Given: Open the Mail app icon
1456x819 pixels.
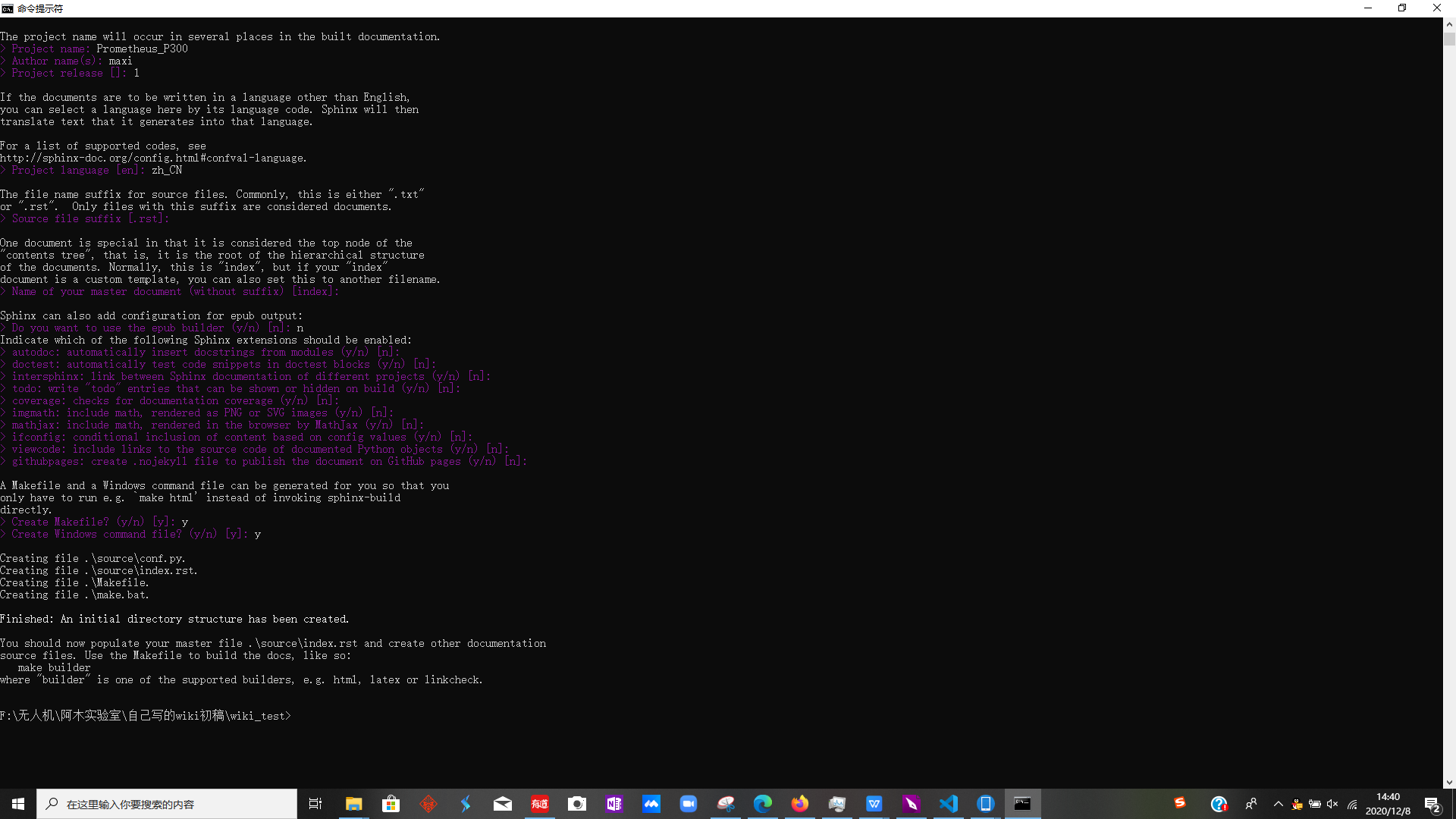Looking at the screenshot, I should tap(502, 804).
